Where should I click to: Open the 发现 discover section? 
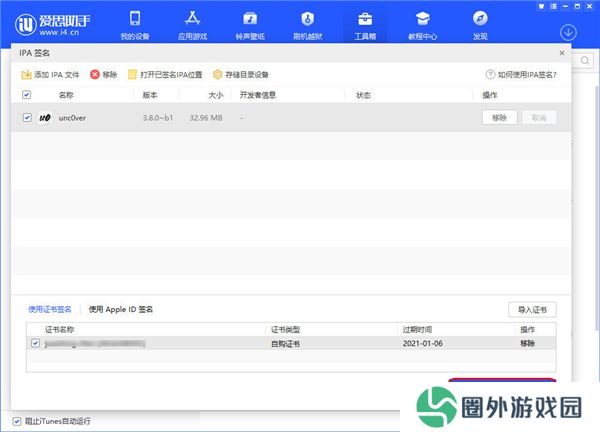480,25
